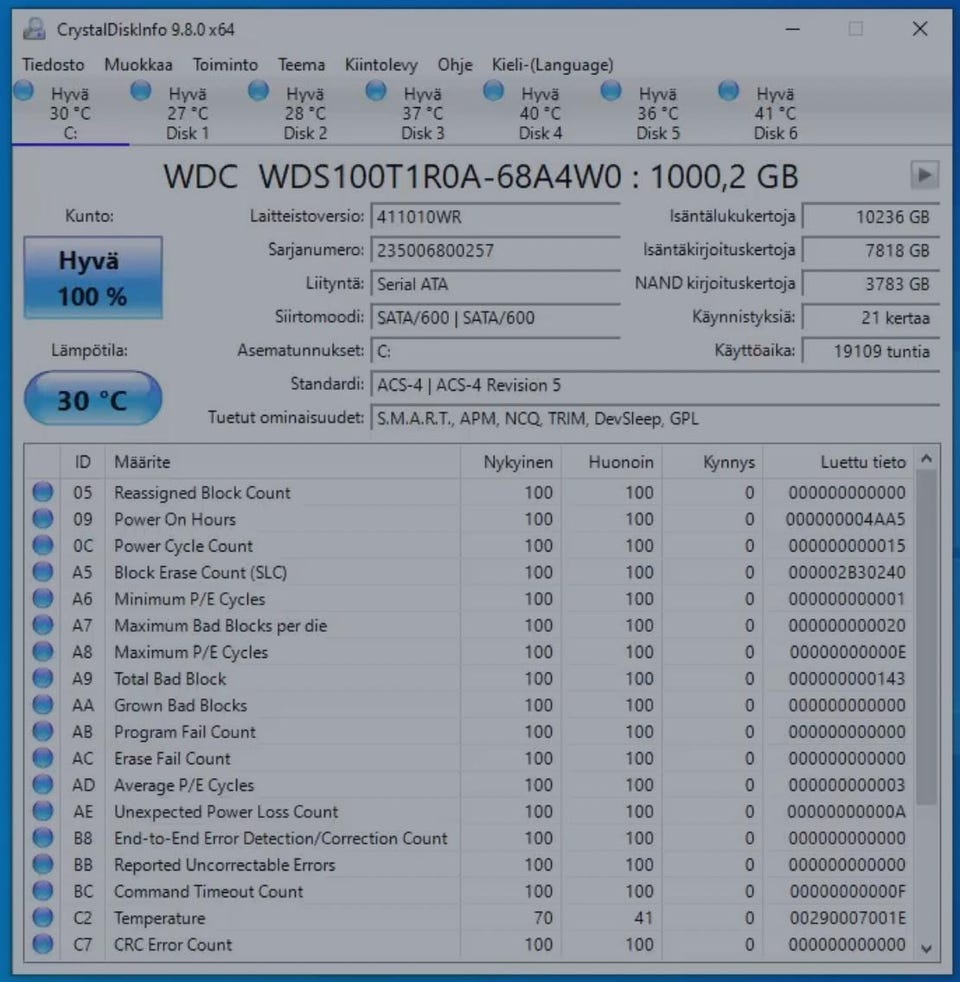960x982 pixels.
Task: Click the status orb for Command Timeout Count
Action: [x=43, y=891]
